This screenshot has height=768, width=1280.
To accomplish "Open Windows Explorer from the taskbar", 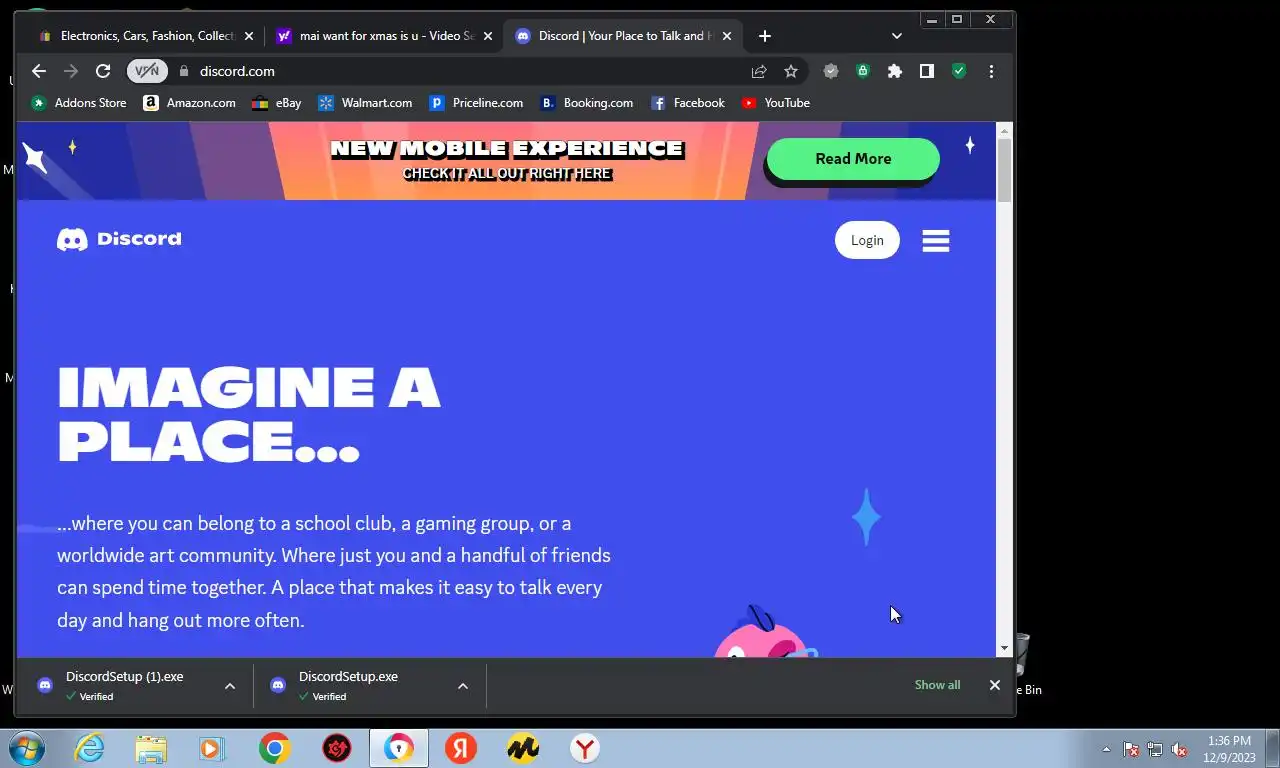I will point(151,748).
